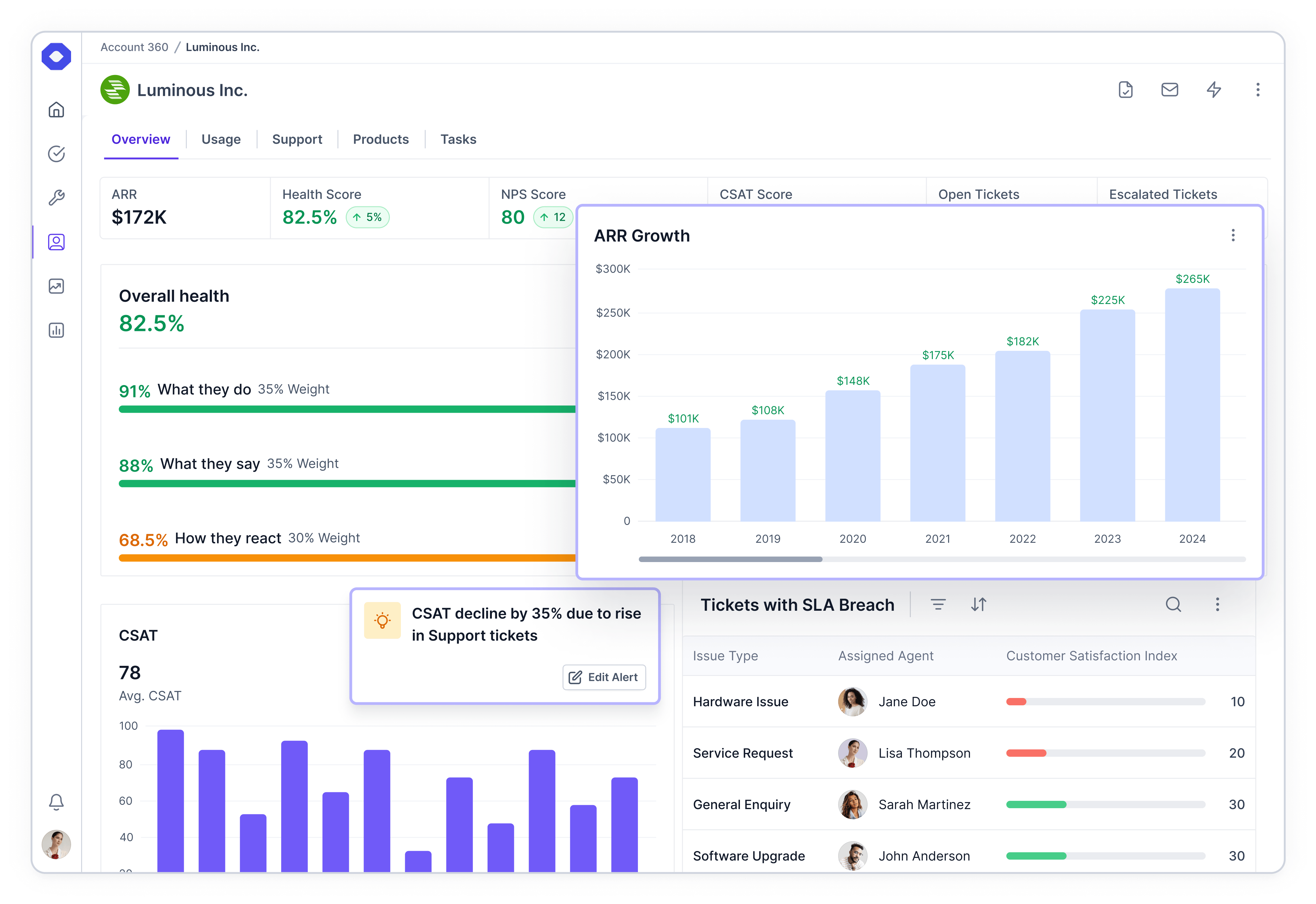Switch to the Tasks tab

(x=458, y=139)
